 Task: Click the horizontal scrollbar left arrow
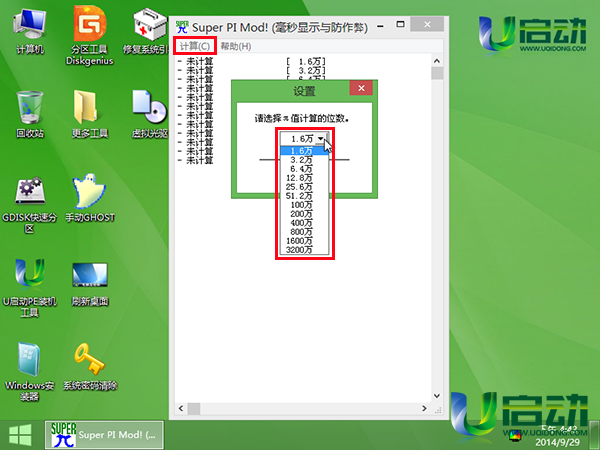pyautogui.click(x=181, y=408)
